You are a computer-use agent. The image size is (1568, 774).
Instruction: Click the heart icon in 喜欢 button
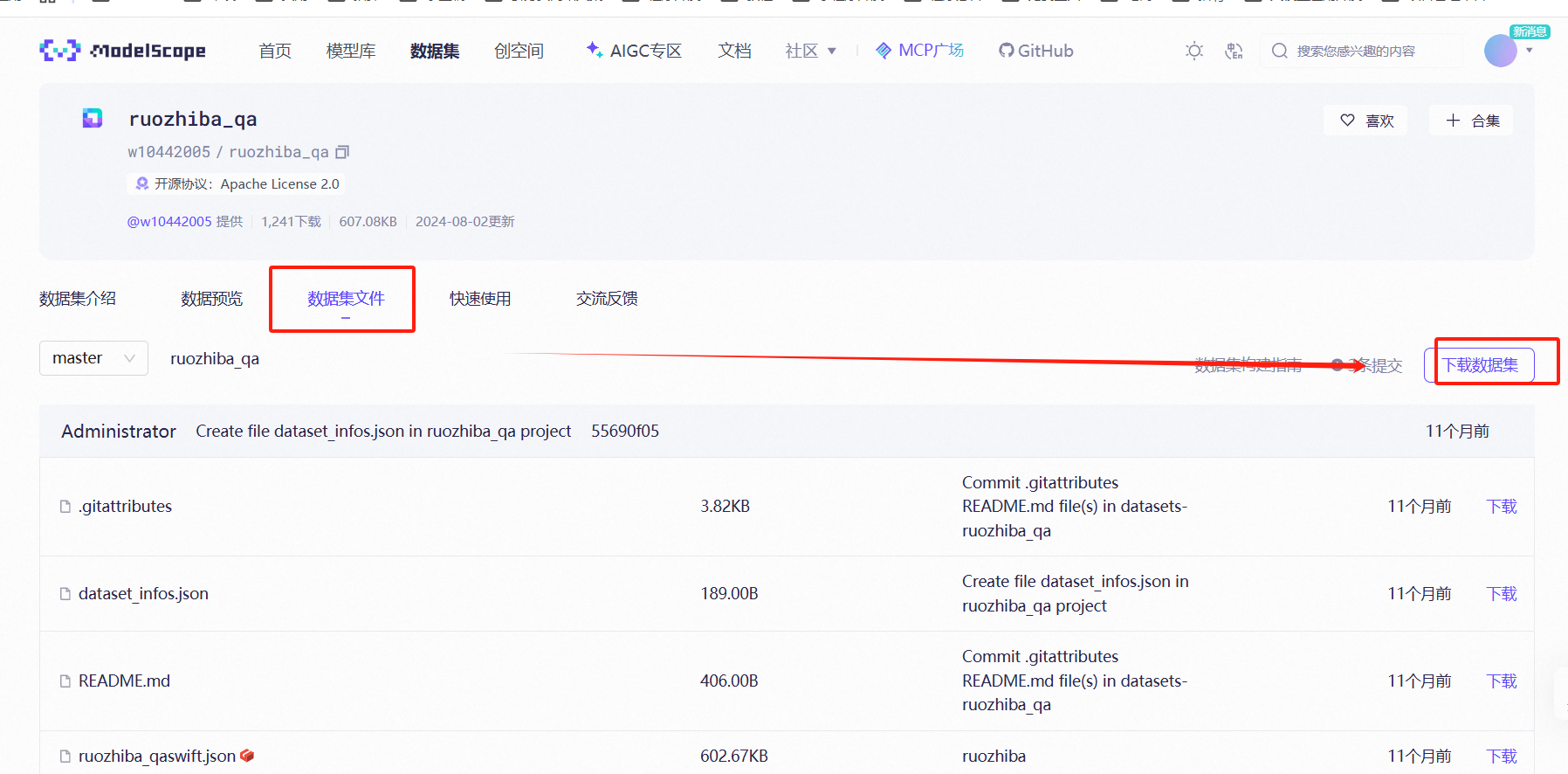click(x=1348, y=121)
